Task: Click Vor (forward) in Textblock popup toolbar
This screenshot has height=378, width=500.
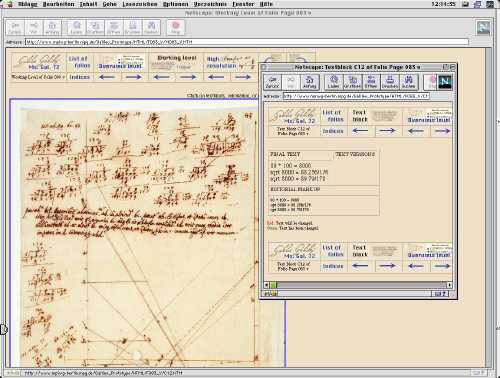Action: pos(291,82)
